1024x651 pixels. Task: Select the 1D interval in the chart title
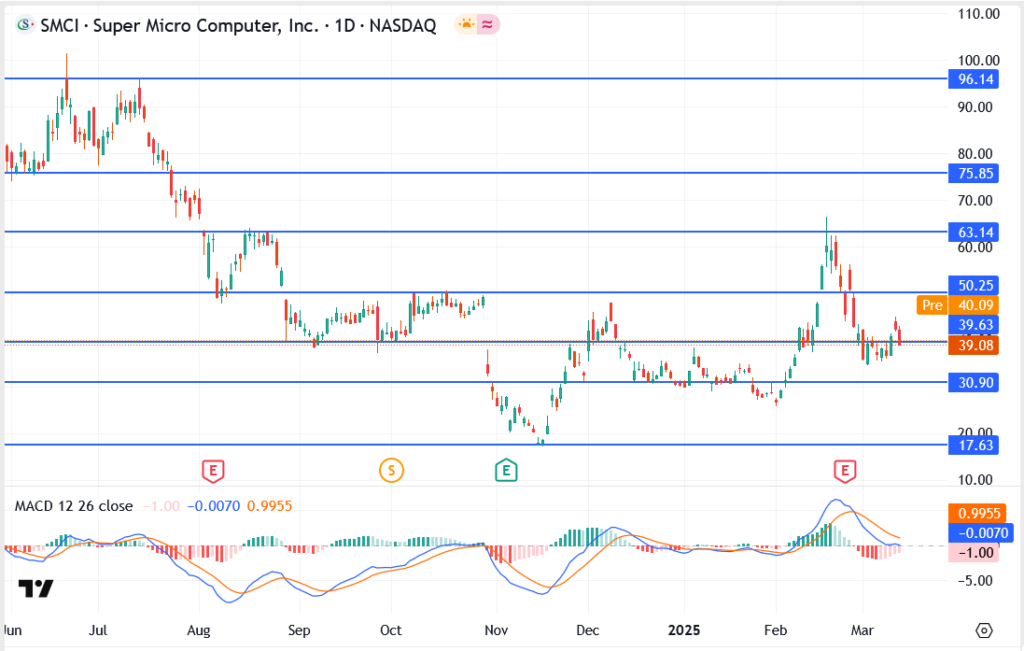pyautogui.click(x=344, y=26)
